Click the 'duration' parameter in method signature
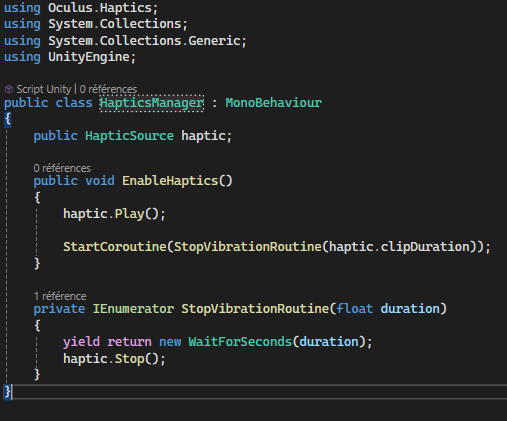Screen dimensions: 507x421 coord(410,309)
